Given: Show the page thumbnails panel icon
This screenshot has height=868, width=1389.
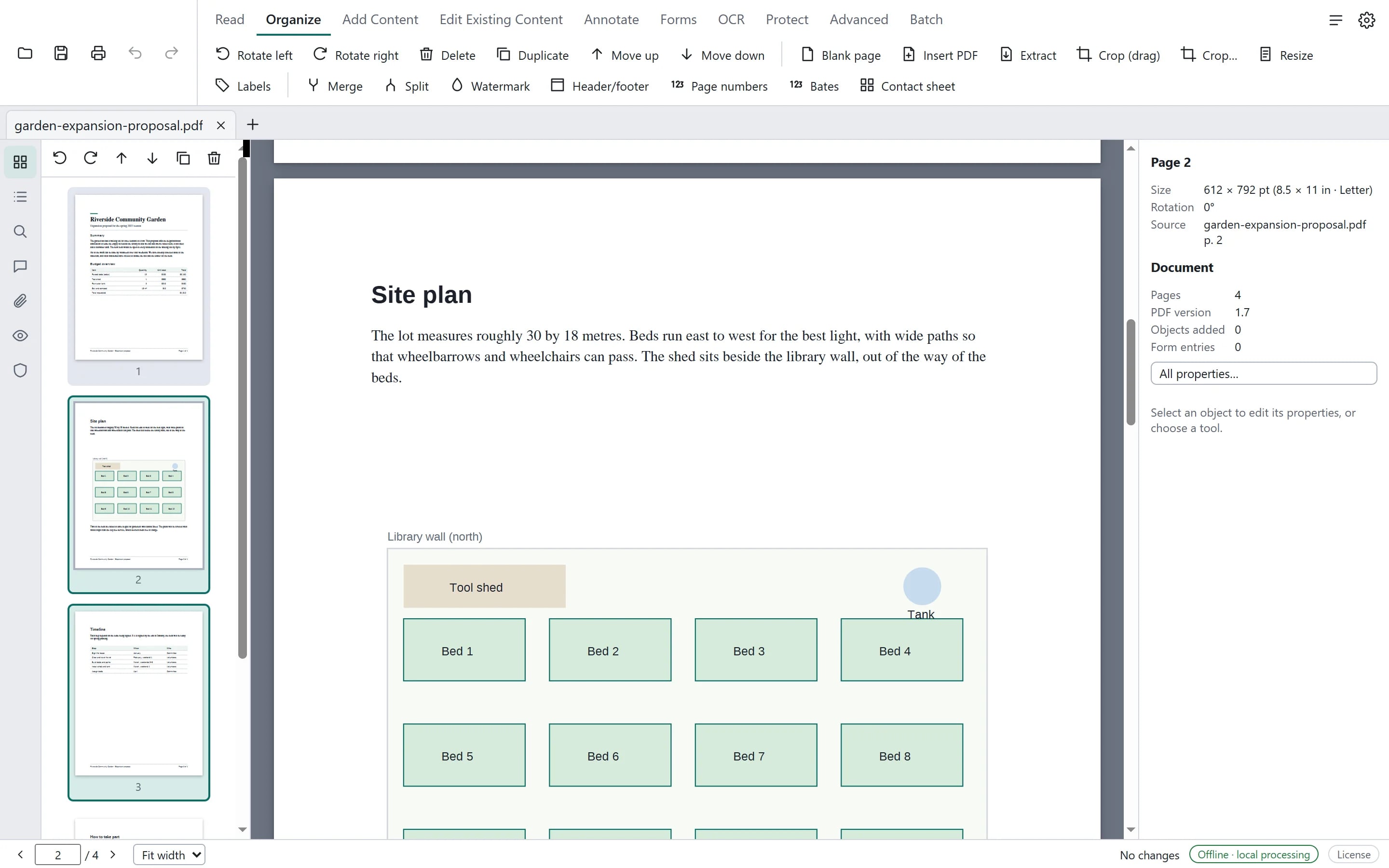Looking at the screenshot, I should pyautogui.click(x=20, y=163).
